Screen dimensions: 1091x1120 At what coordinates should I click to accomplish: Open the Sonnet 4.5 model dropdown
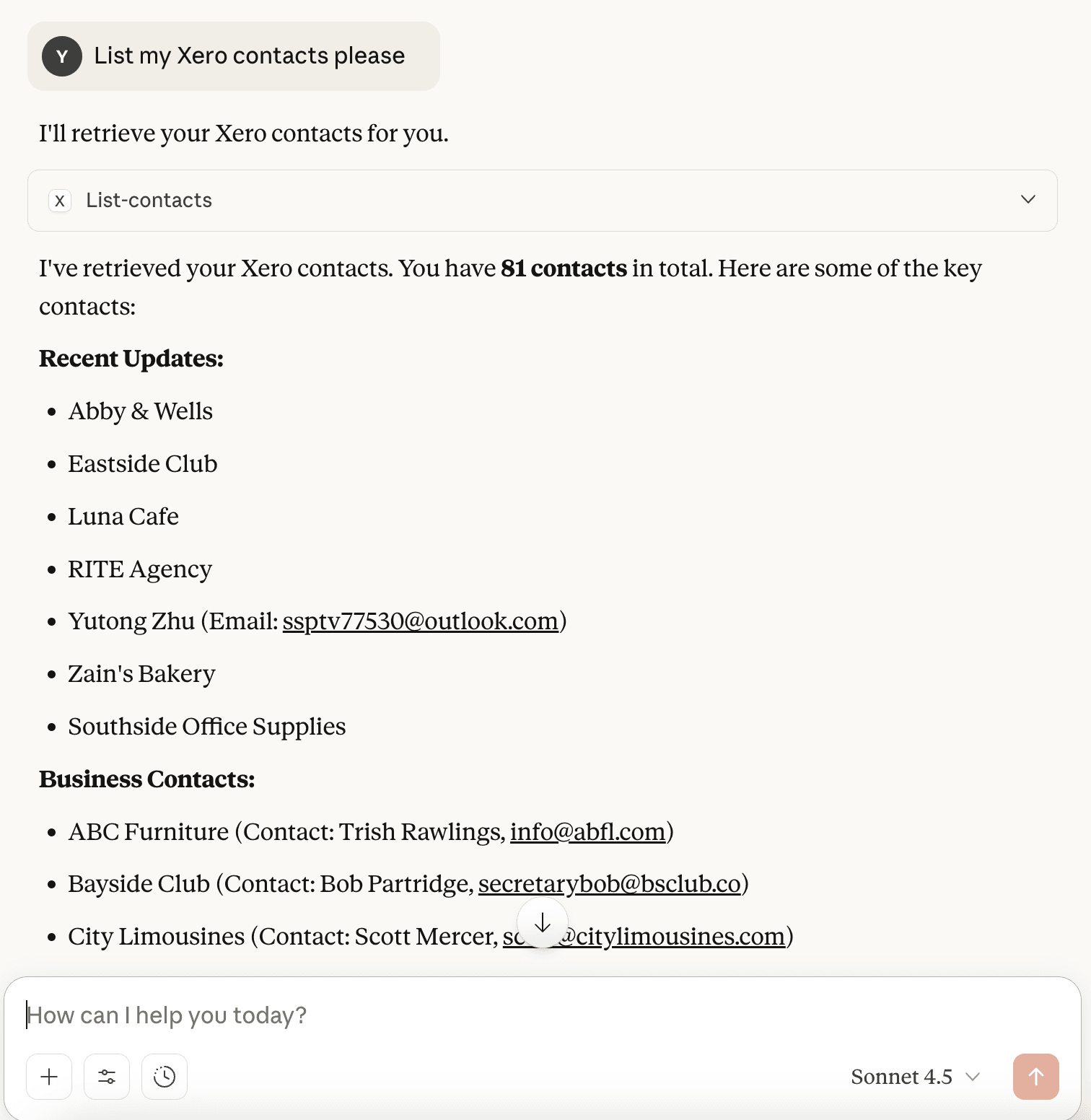(915, 1077)
